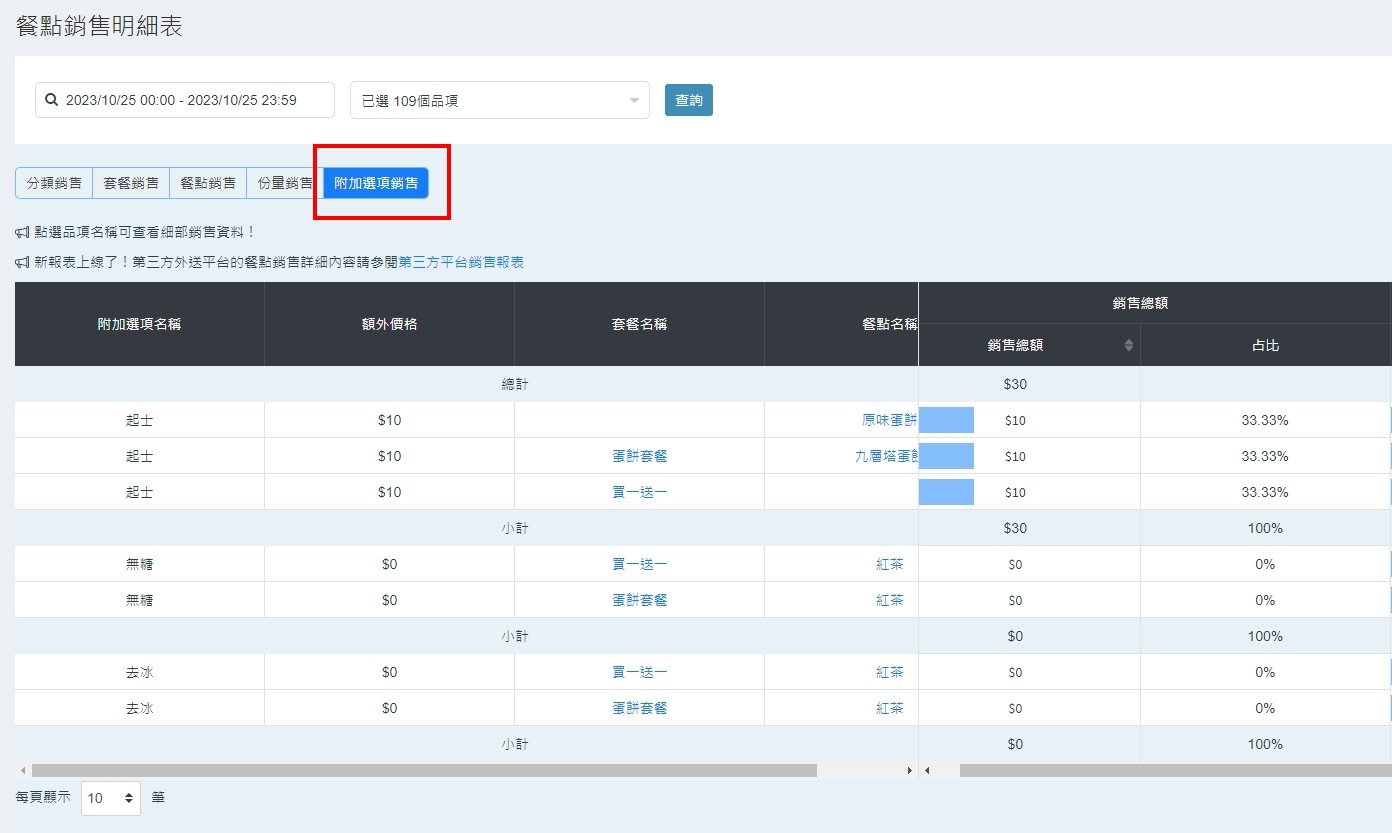Click the 附加選項名稱 column header
The height and width of the screenshot is (833, 1392).
click(x=139, y=324)
